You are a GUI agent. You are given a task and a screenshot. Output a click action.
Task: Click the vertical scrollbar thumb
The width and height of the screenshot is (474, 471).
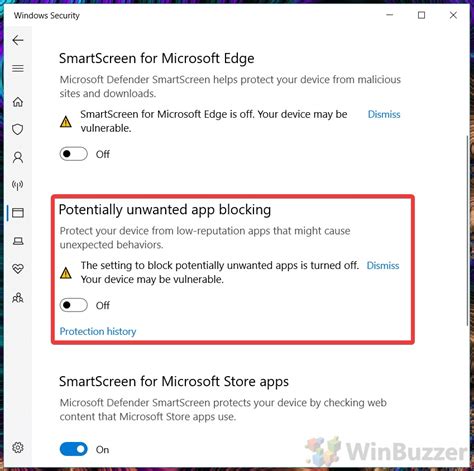[467, 231]
